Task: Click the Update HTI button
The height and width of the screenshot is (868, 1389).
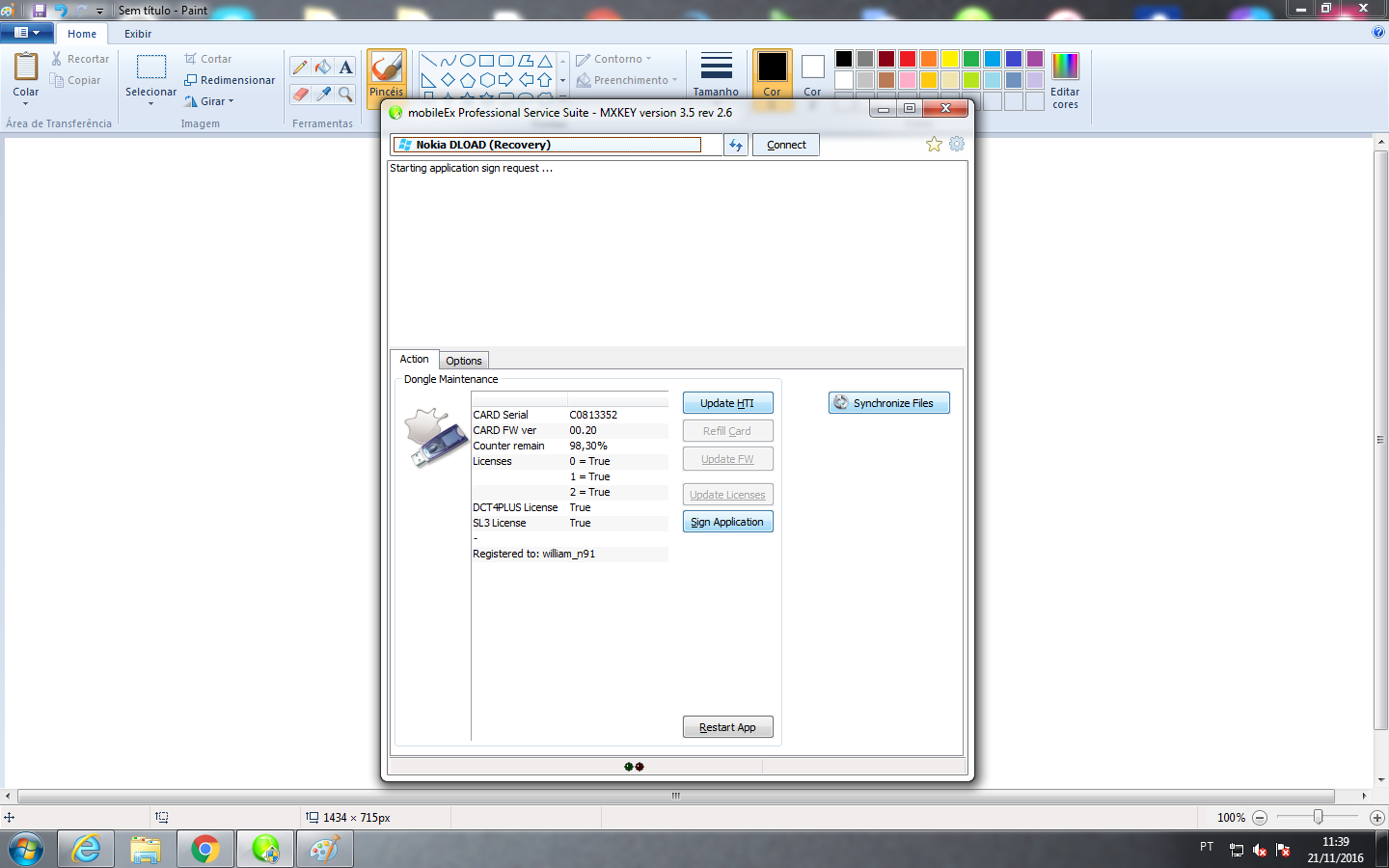Action: pyautogui.click(x=727, y=403)
